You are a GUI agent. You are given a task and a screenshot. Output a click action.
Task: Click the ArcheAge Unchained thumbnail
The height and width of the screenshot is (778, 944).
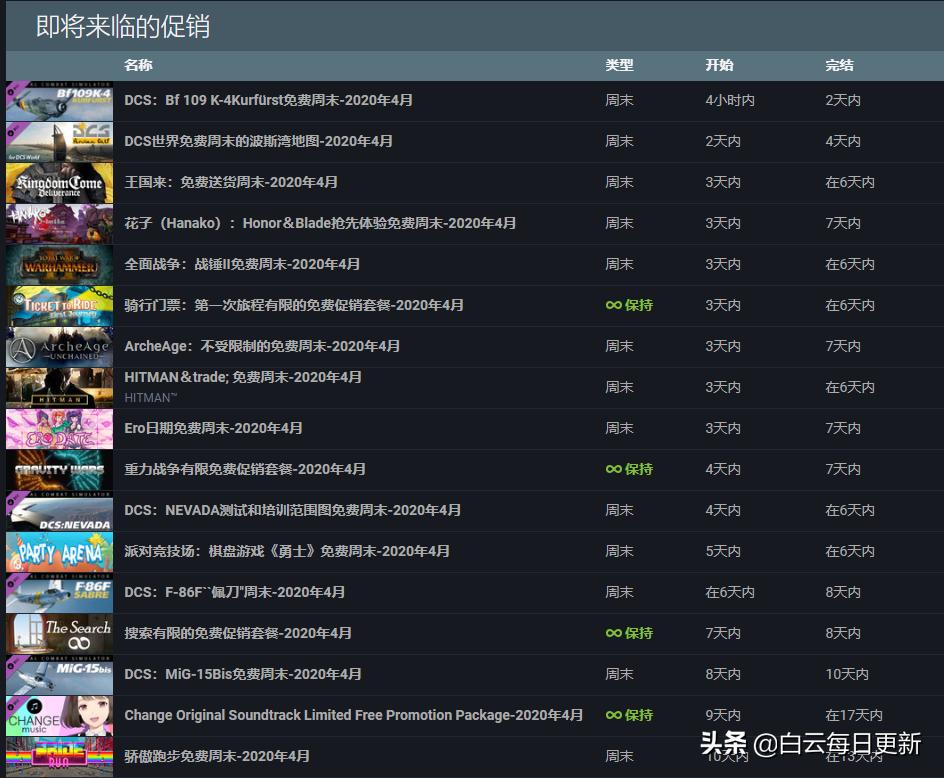click(58, 346)
